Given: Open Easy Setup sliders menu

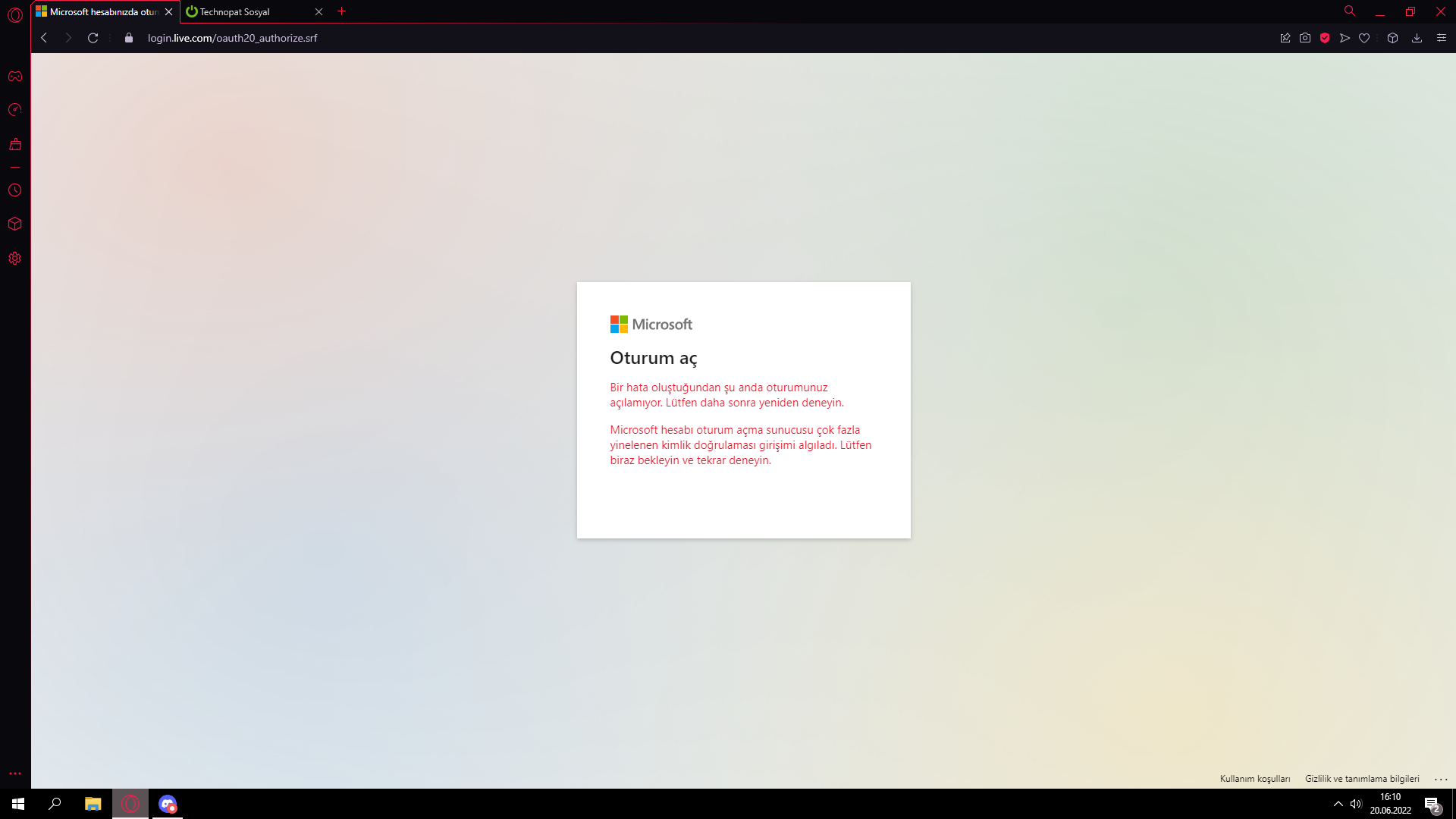Looking at the screenshot, I should coord(1442,38).
